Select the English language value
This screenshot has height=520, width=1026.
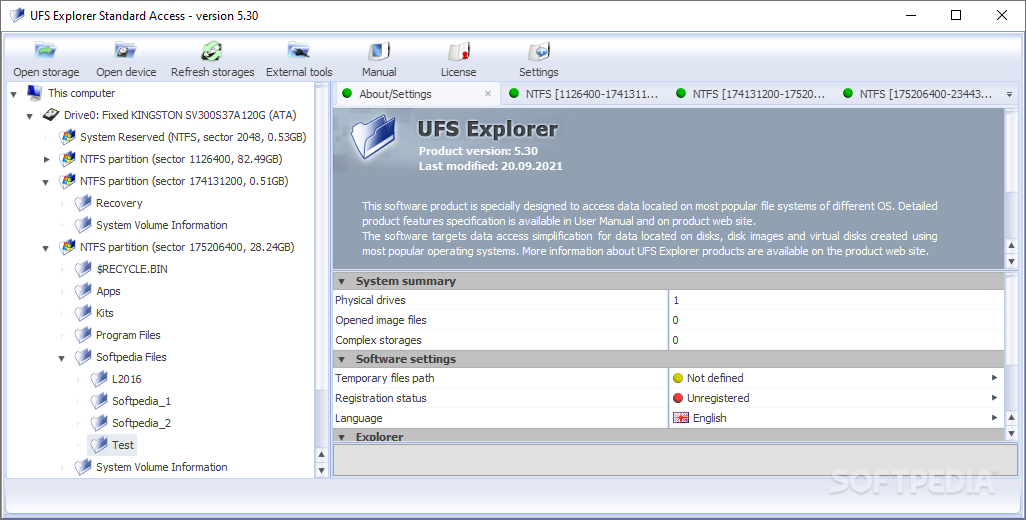click(x=709, y=418)
